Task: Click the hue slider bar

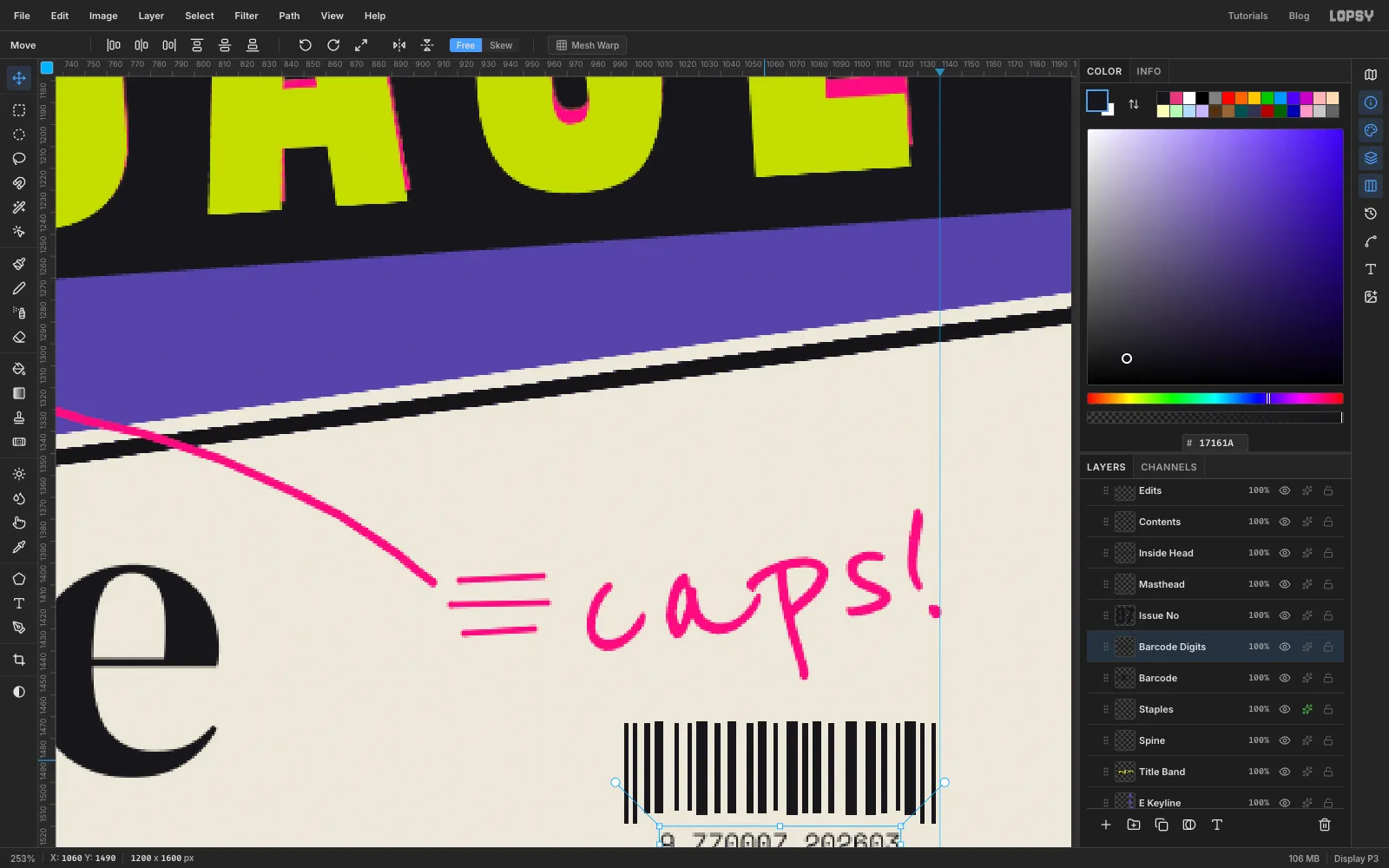Action: click(1215, 398)
